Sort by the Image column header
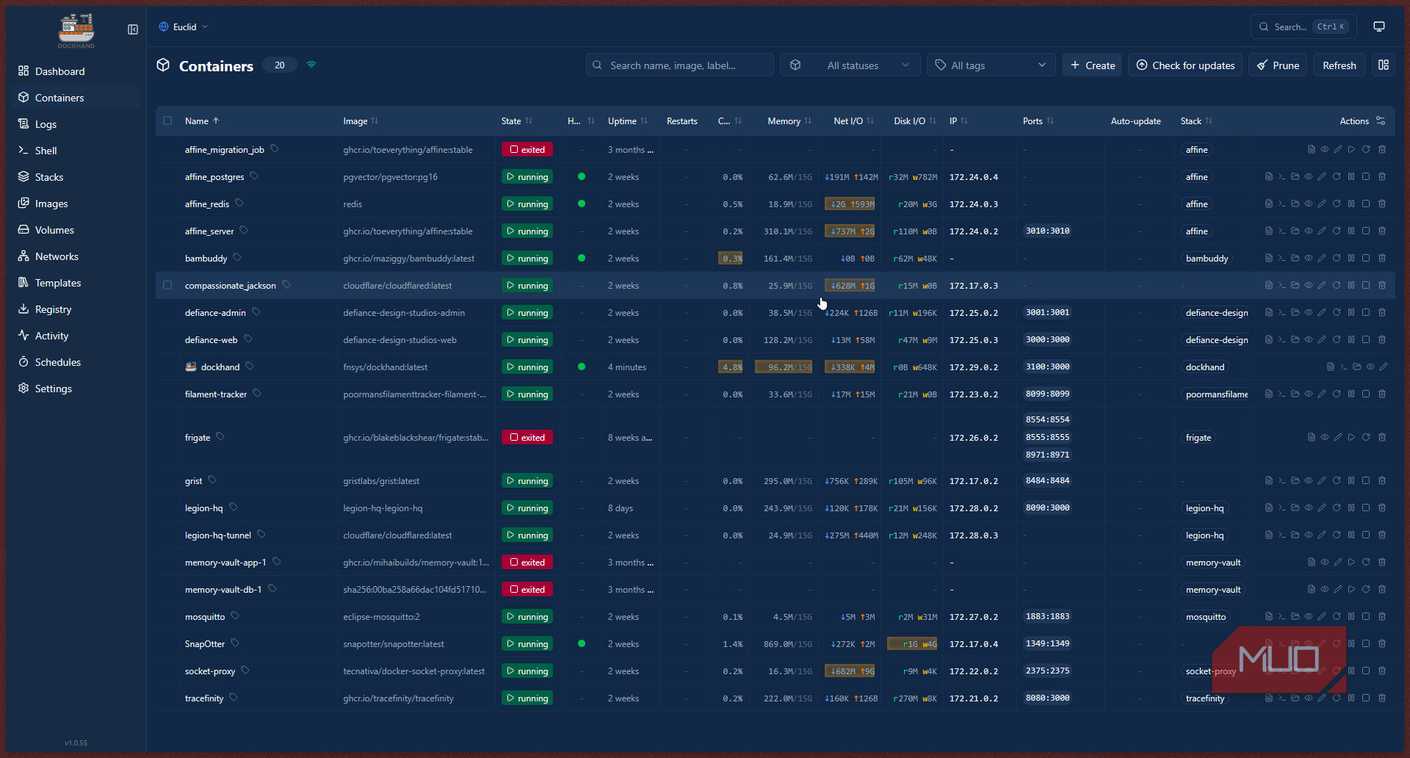1410x758 pixels. click(361, 121)
